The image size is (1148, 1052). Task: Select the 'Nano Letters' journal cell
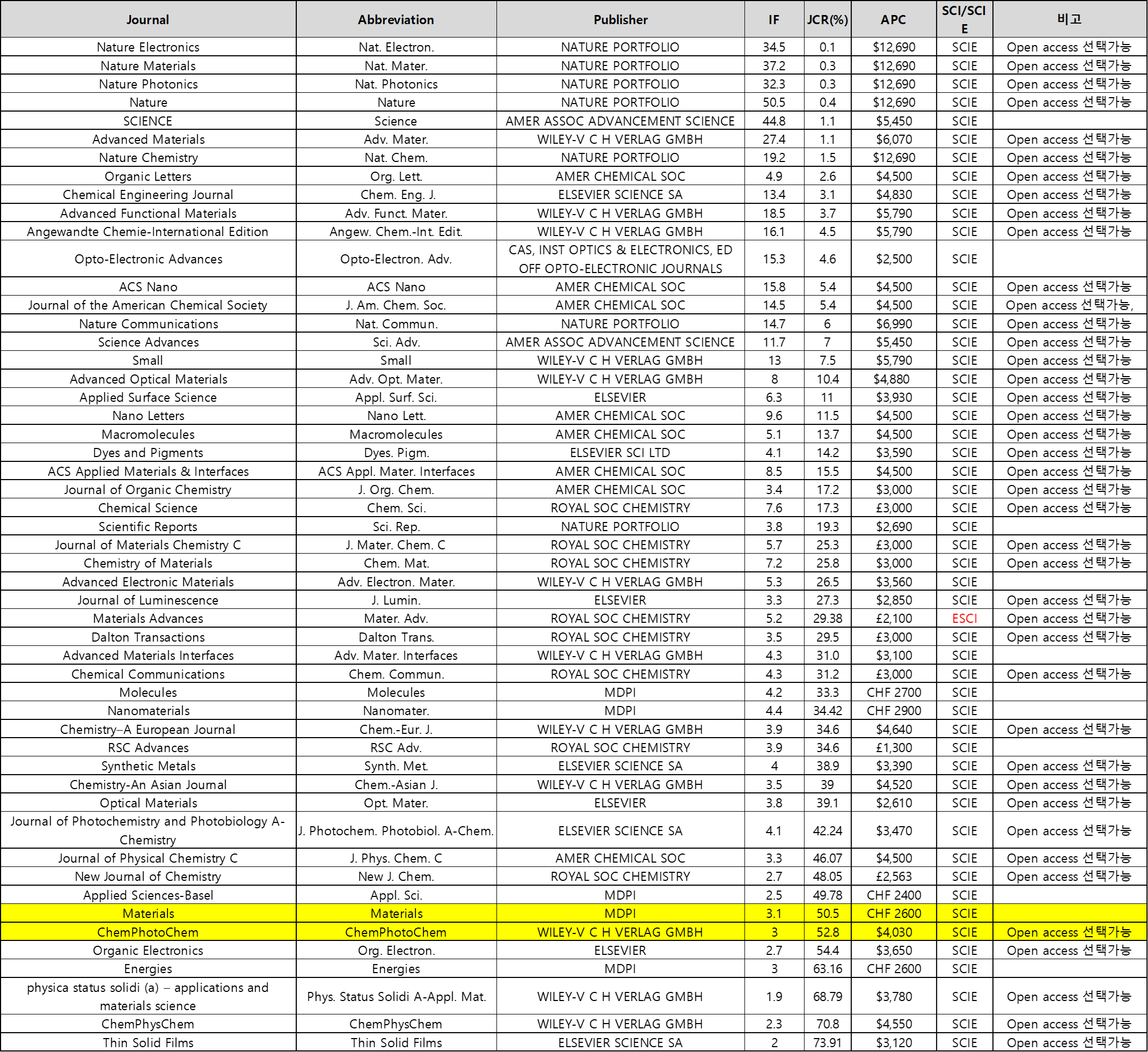pyautogui.click(x=148, y=416)
